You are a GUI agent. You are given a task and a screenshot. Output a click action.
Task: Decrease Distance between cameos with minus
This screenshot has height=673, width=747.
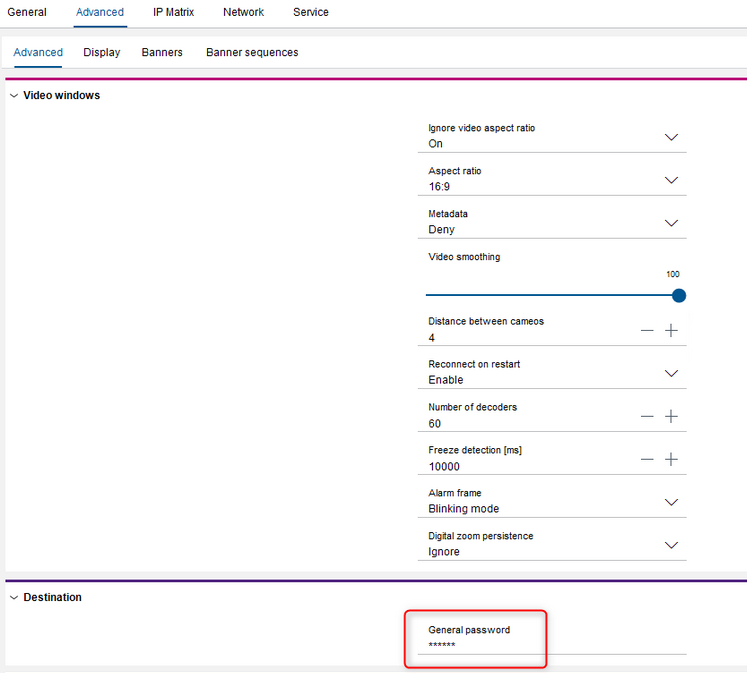(647, 330)
